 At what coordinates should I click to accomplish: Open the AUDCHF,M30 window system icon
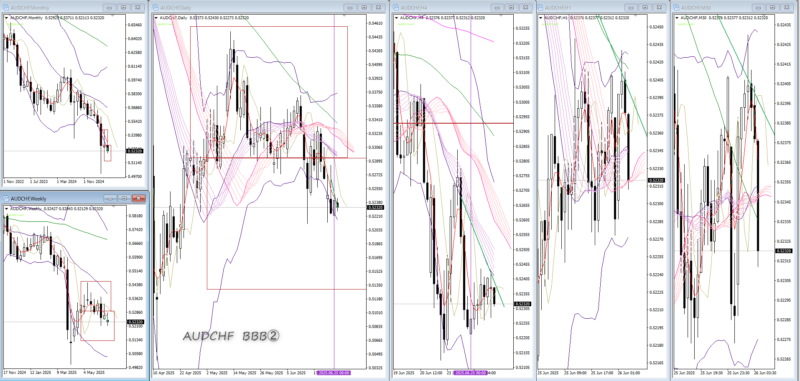pos(677,8)
